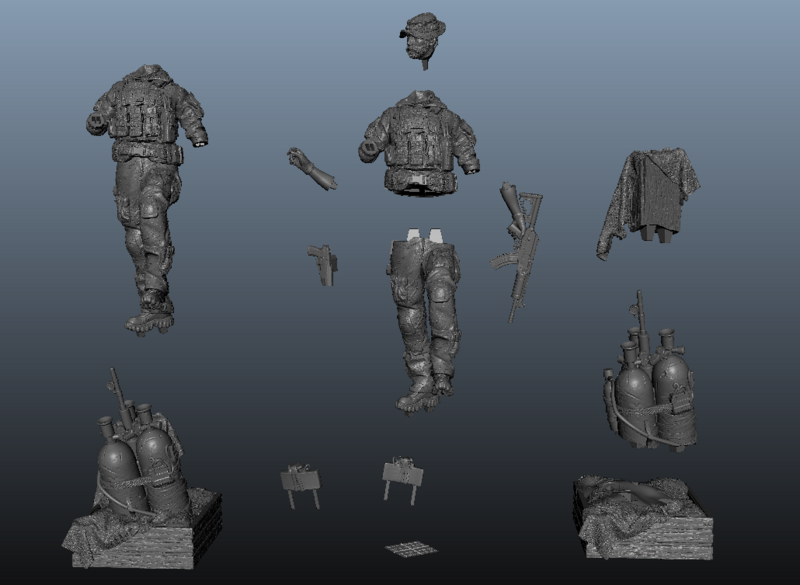Select the left claymore mine

coord(301,485)
